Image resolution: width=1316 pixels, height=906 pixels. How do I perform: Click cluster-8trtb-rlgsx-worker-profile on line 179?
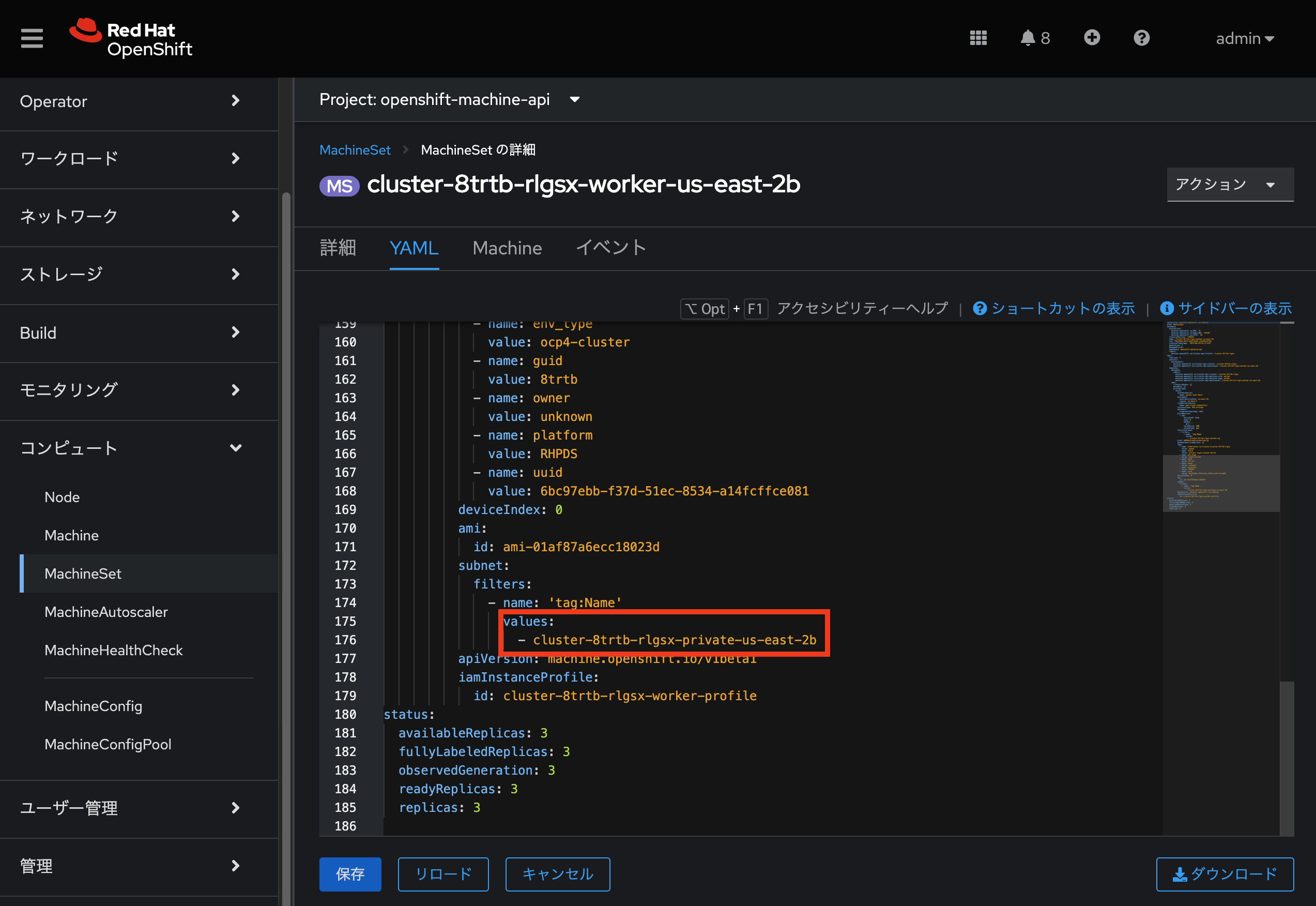(x=630, y=696)
